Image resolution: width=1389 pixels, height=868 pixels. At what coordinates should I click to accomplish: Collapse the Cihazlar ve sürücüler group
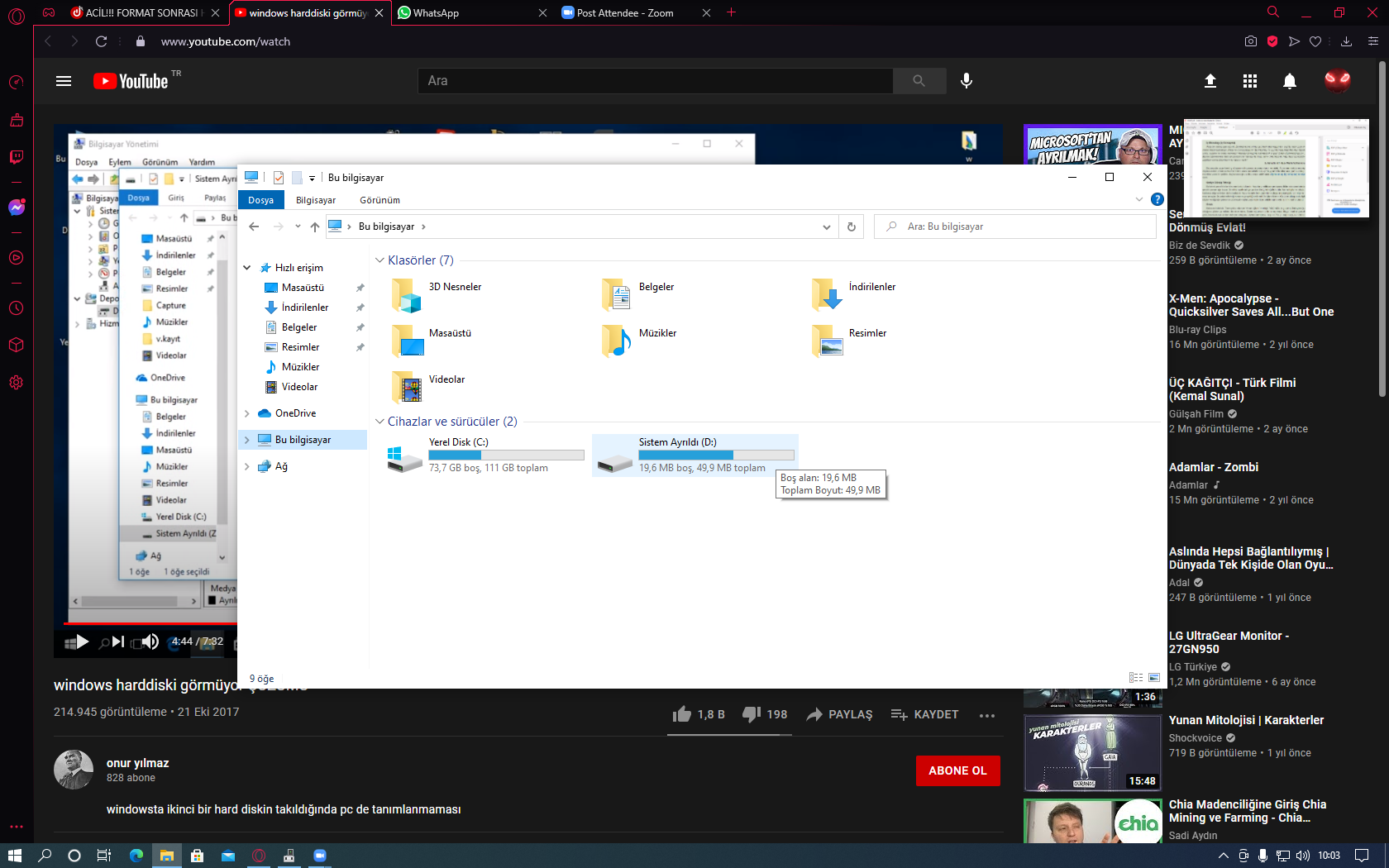tap(379, 422)
